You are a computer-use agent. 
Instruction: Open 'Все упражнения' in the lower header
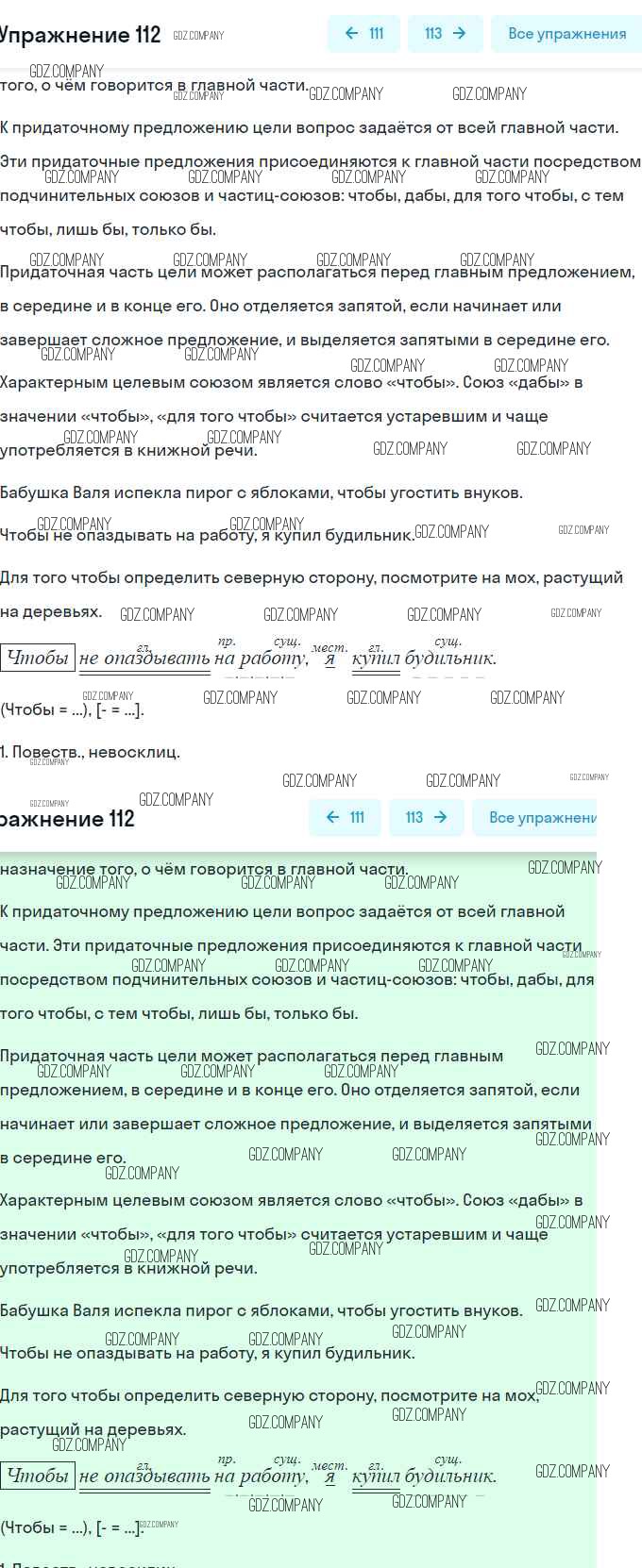542,817
